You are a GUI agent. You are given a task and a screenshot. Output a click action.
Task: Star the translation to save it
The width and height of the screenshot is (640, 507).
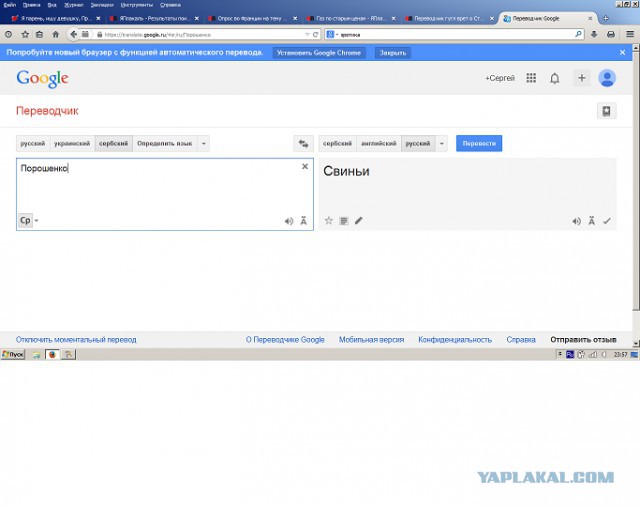(329, 221)
